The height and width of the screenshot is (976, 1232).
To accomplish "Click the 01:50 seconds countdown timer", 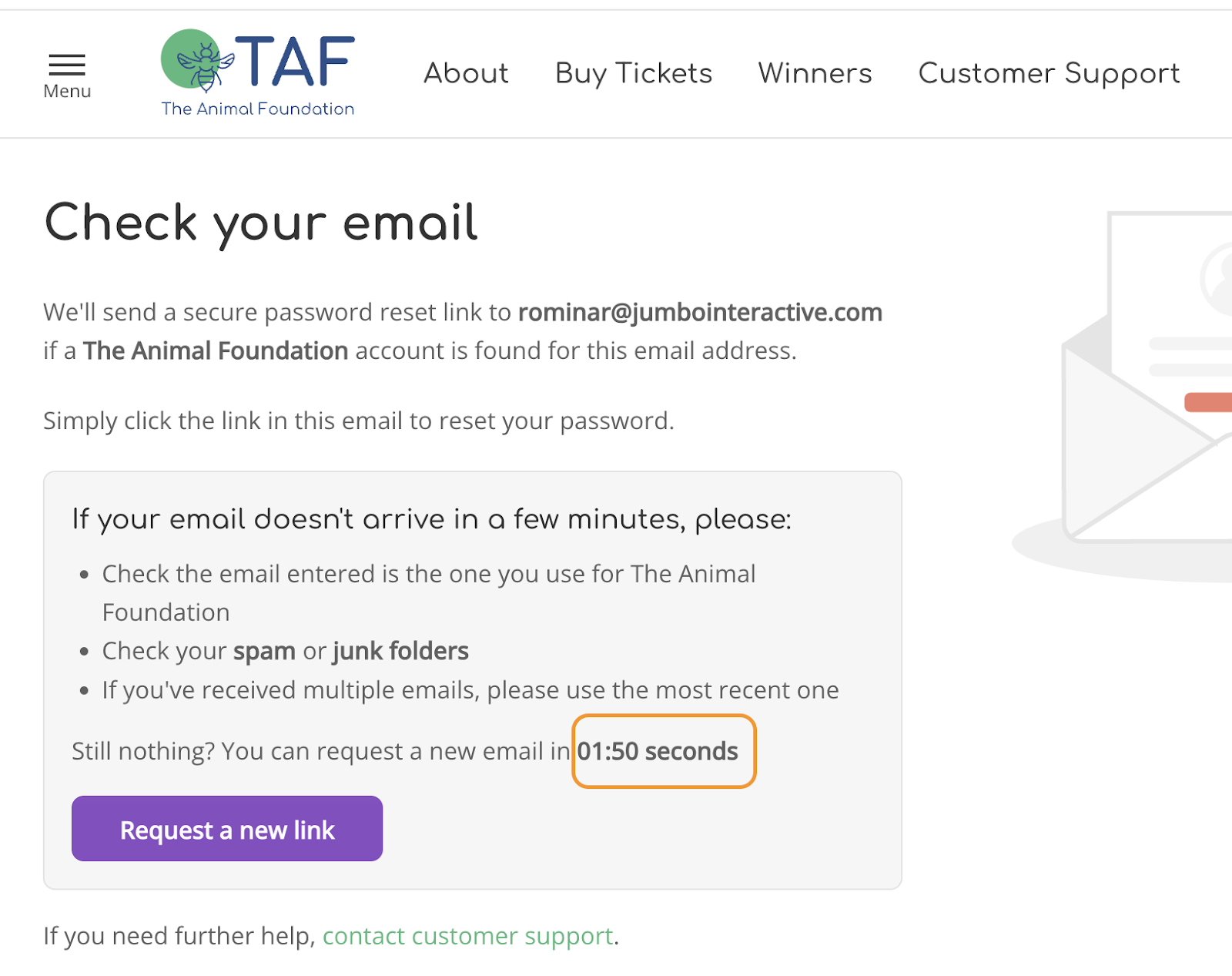I will pos(658,751).
